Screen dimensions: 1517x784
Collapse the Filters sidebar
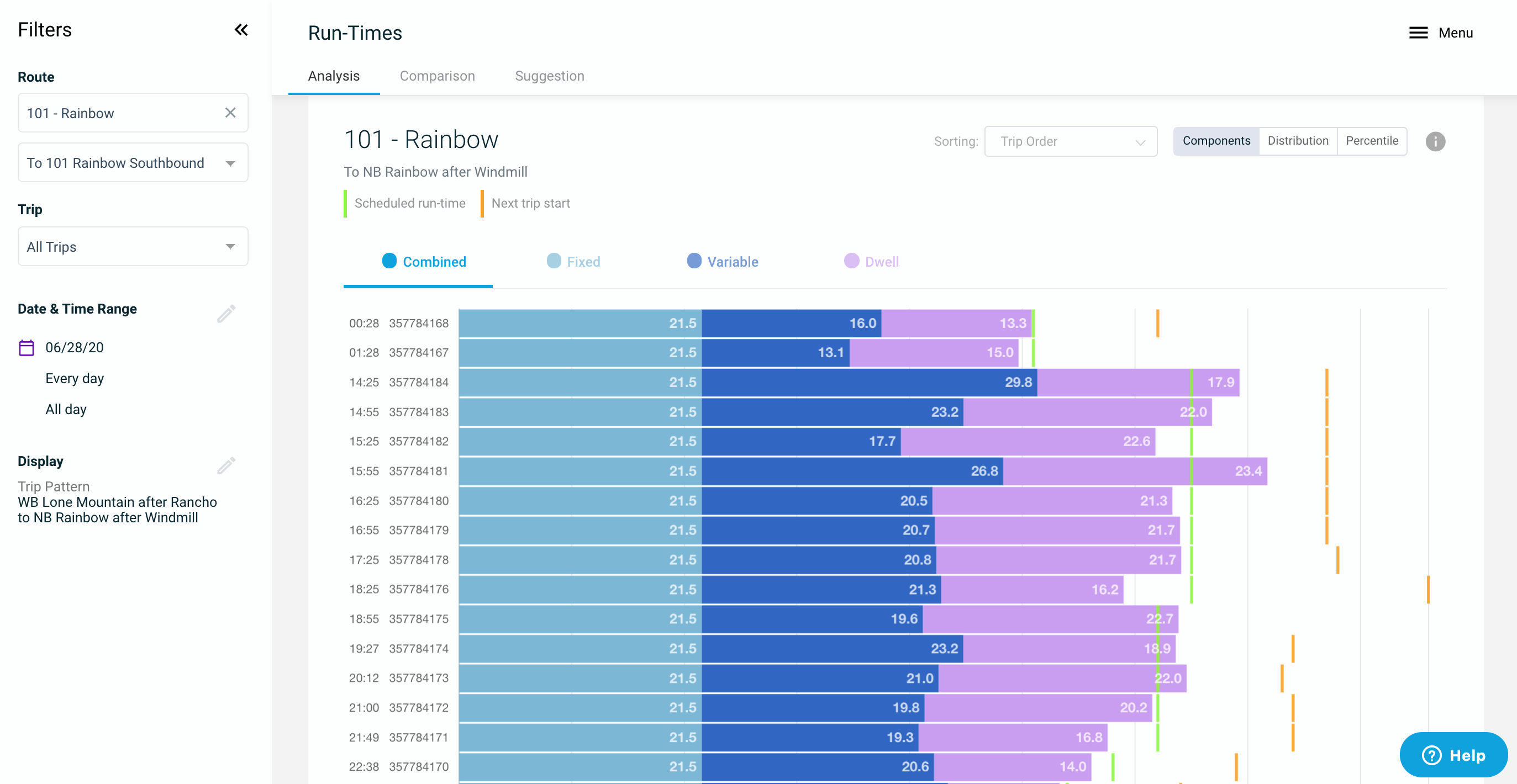(241, 29)
